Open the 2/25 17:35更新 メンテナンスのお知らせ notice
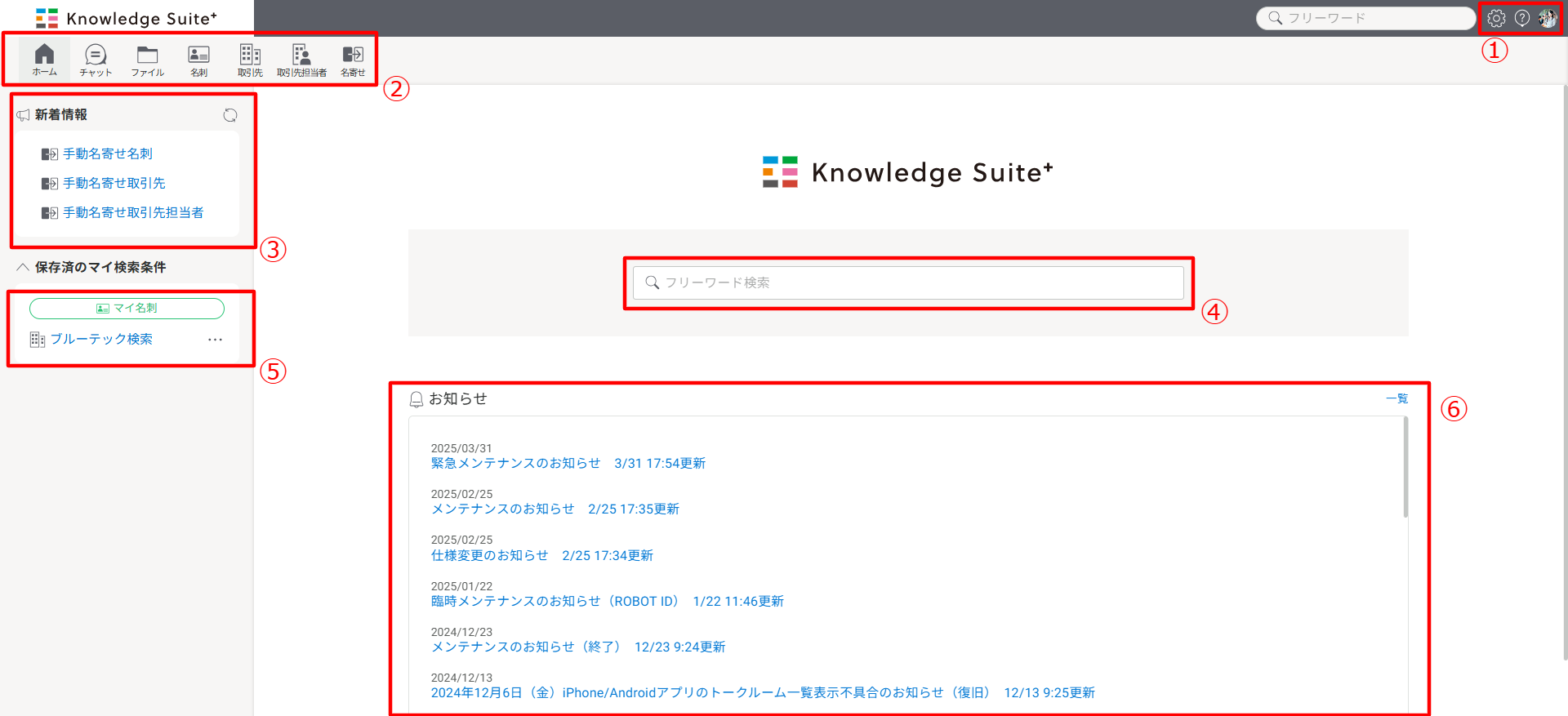 pyautogui.click(x=555, y=509)
